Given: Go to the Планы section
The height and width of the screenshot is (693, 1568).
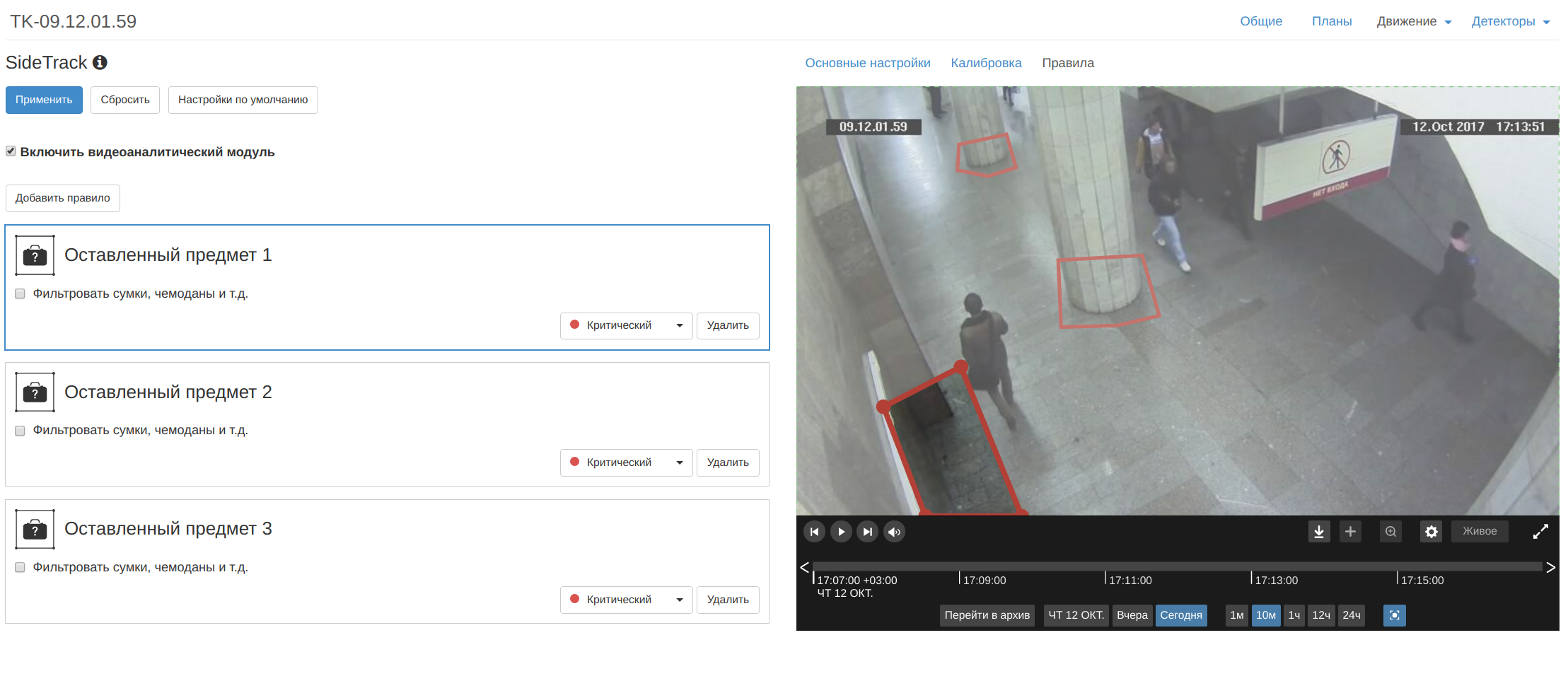Looking at the screenshot, I should point(1332,21).
